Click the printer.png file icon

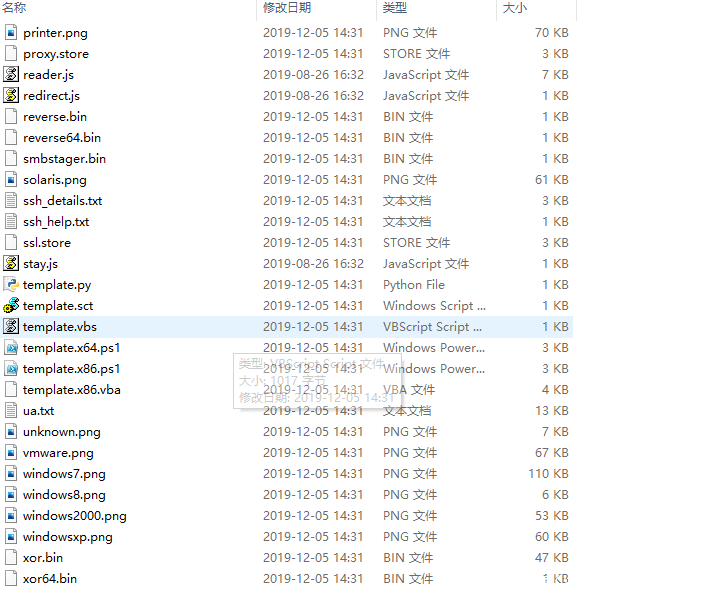coord(11,33)
